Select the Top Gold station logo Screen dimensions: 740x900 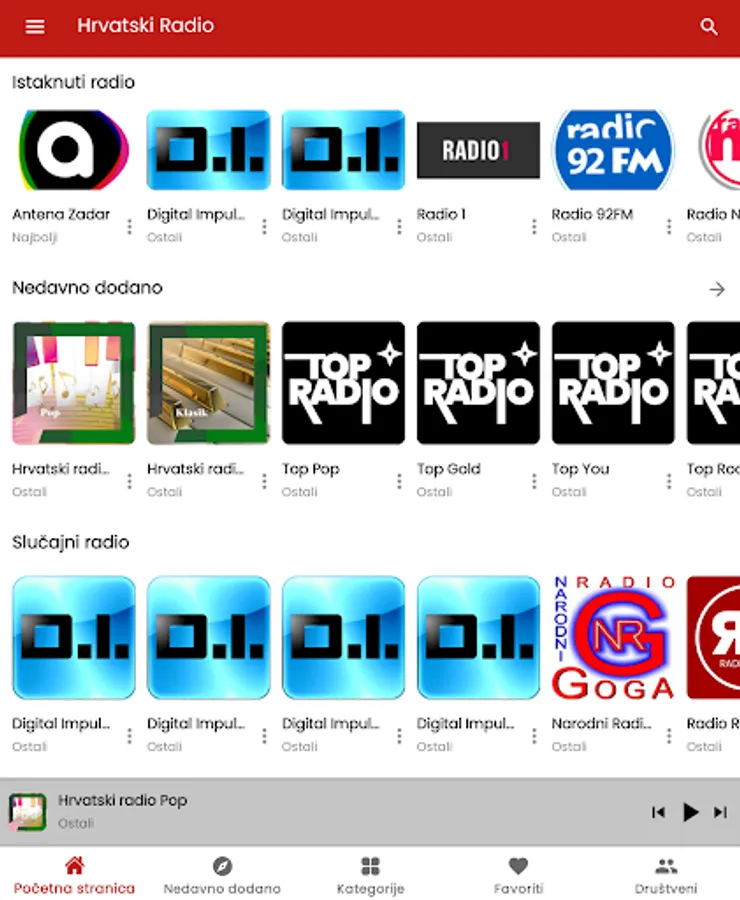click(478, 383)
